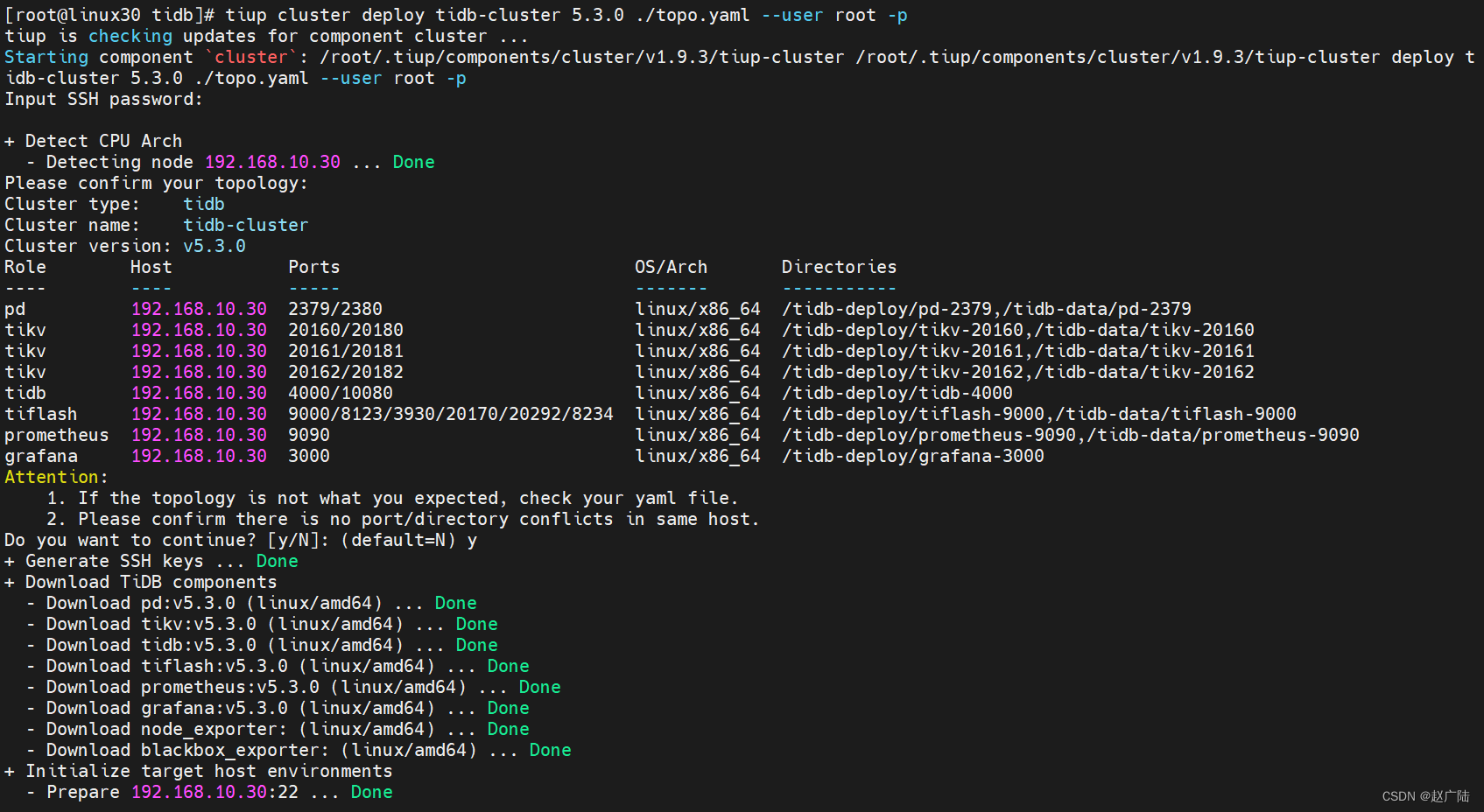Screen dimensions: 1484x812
Task: Click the 'Ports' column header
Action: 314,267
